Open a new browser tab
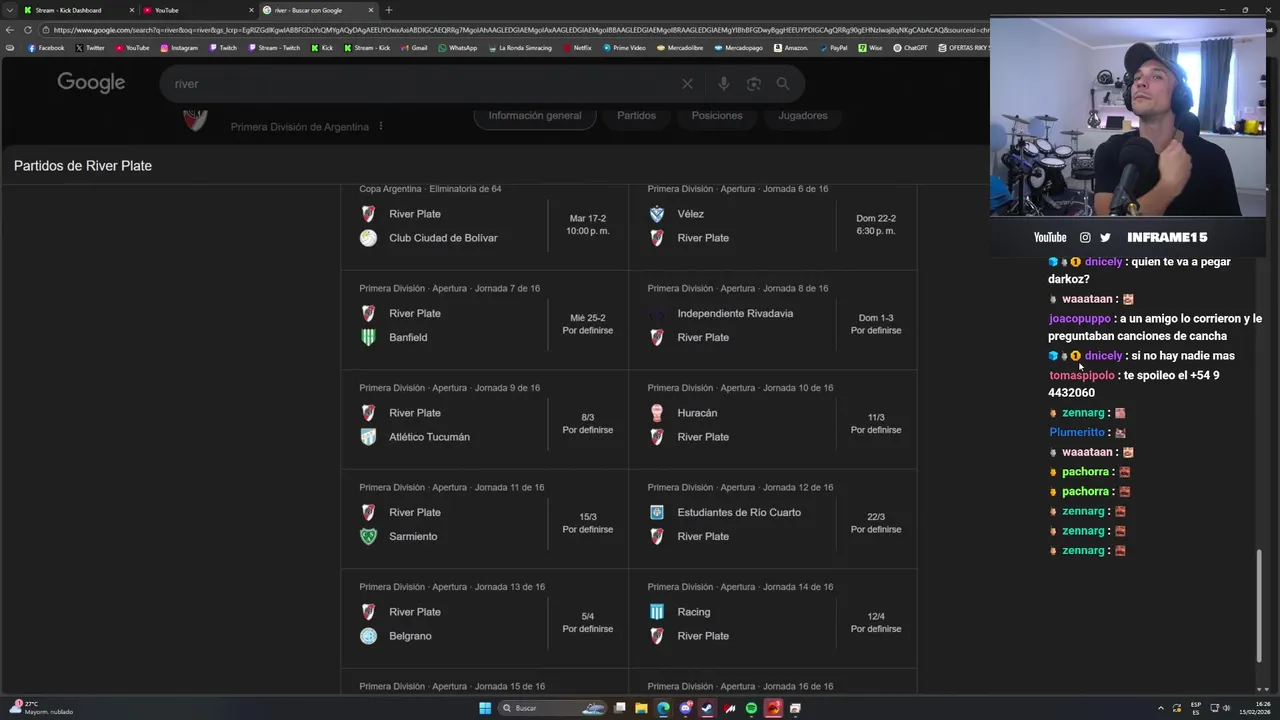 pyautogui.click(x=388, y=10)
